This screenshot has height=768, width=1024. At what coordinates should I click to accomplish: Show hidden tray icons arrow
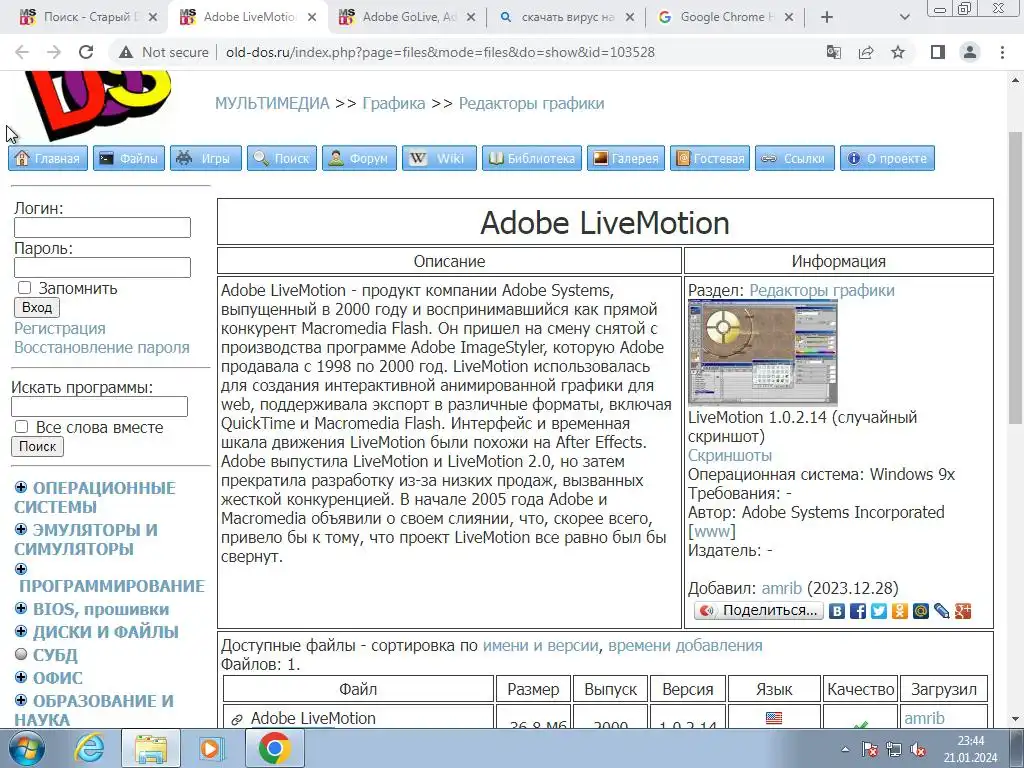point(845,750)
